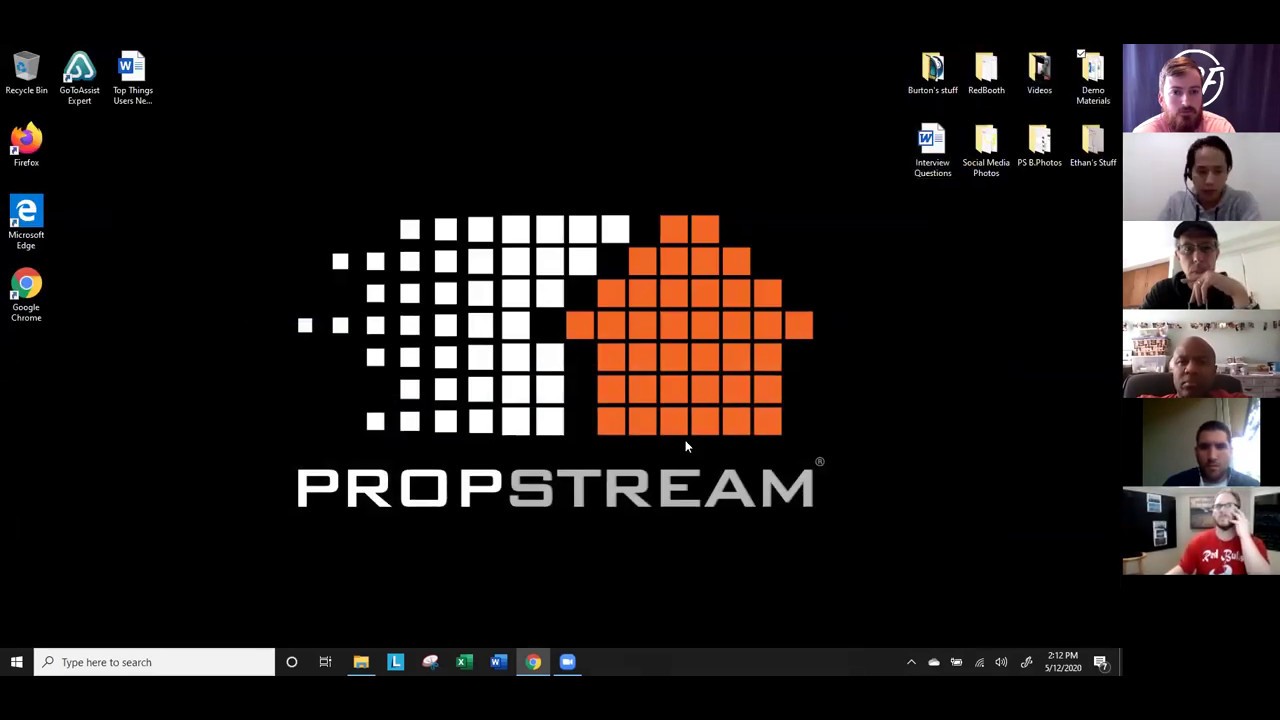1280x720 pixels.
Task: Show hidden system tray icons
Action: [911, 662]
